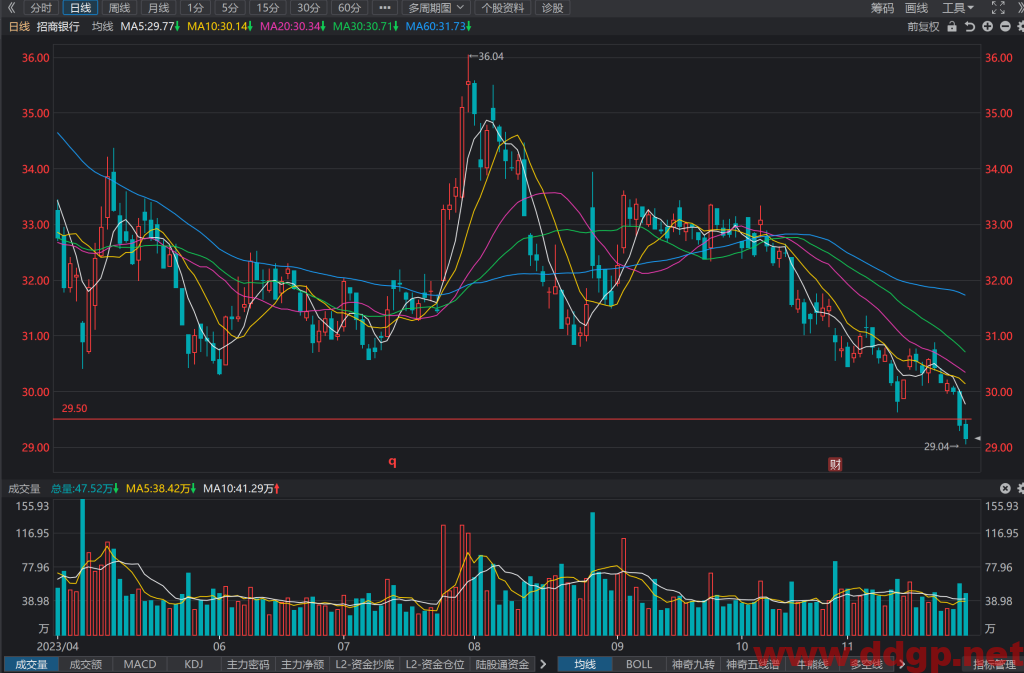The width and height of the screenshot is (1024, 673).
Task: Open the 多周期图 dropdown
Action: click(x=436, y=8)
